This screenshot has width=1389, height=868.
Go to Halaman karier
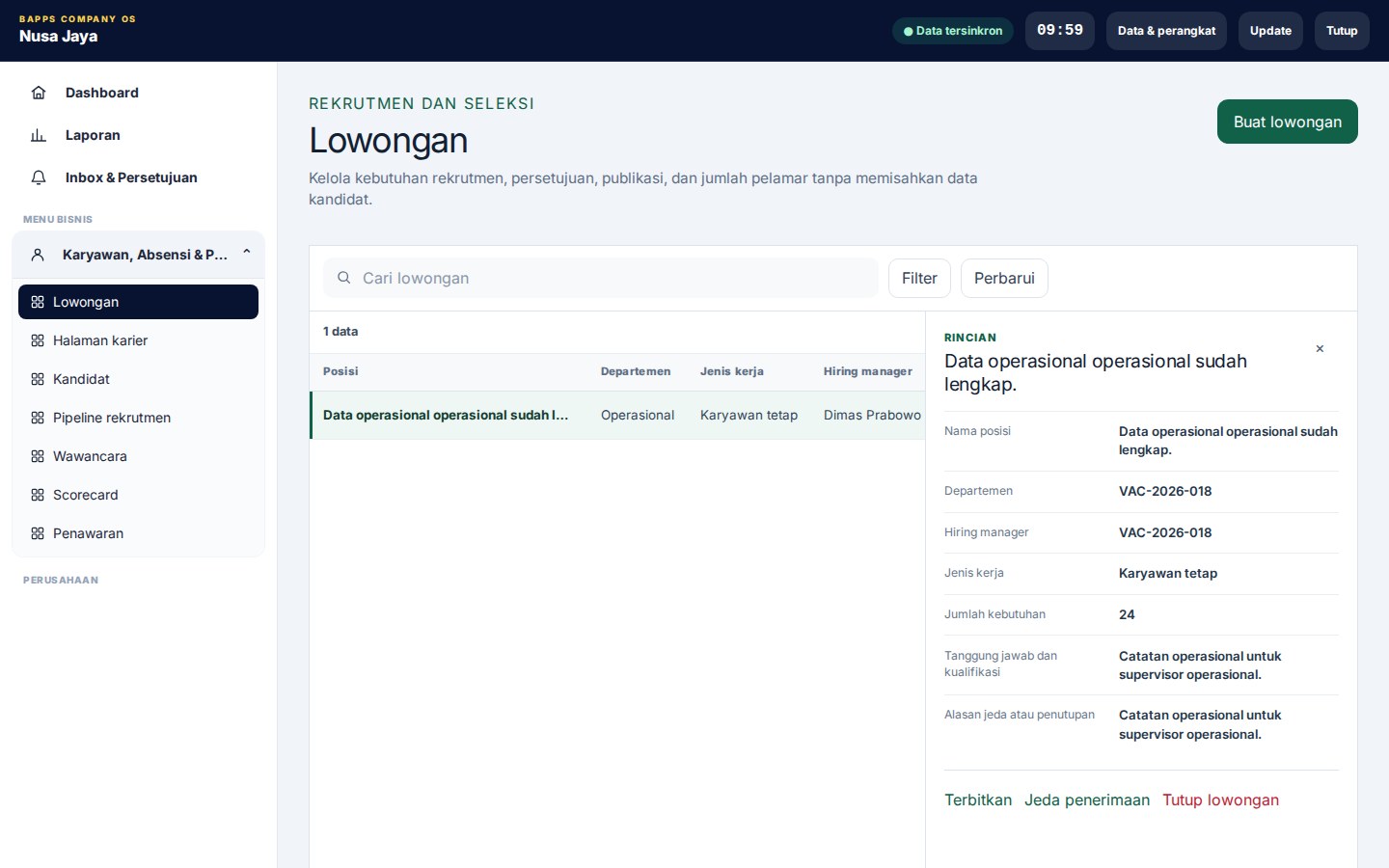pos(138,340)
